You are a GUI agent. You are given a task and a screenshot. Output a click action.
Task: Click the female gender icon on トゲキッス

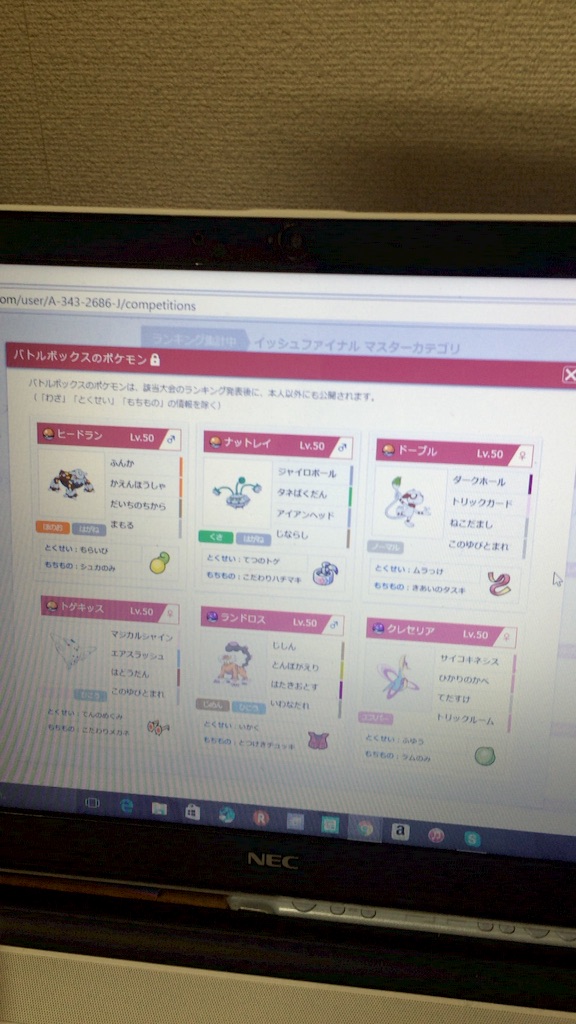point(168,614)
